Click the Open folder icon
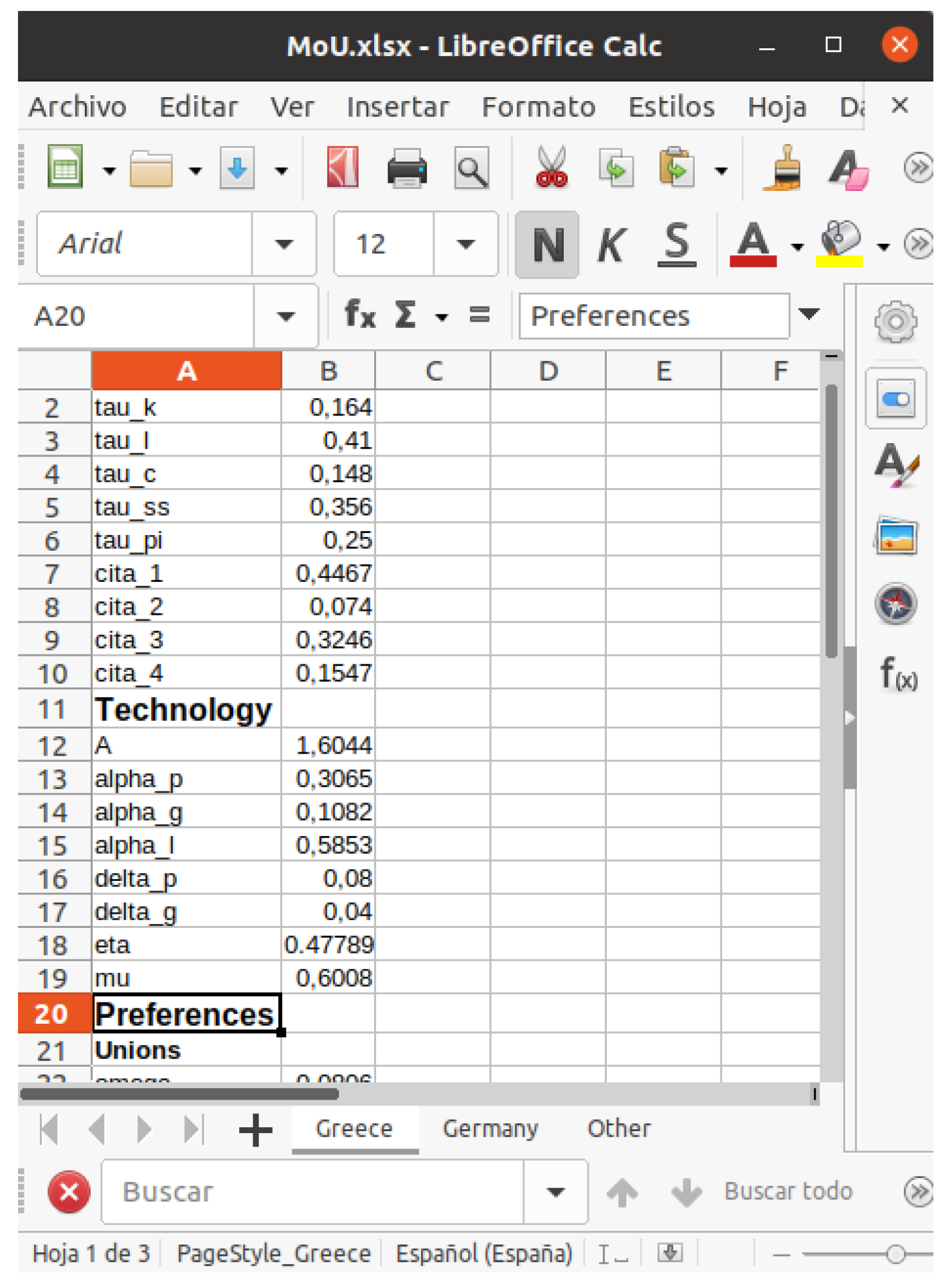Viewport: 952px width, 1288px height. (151, 169)
